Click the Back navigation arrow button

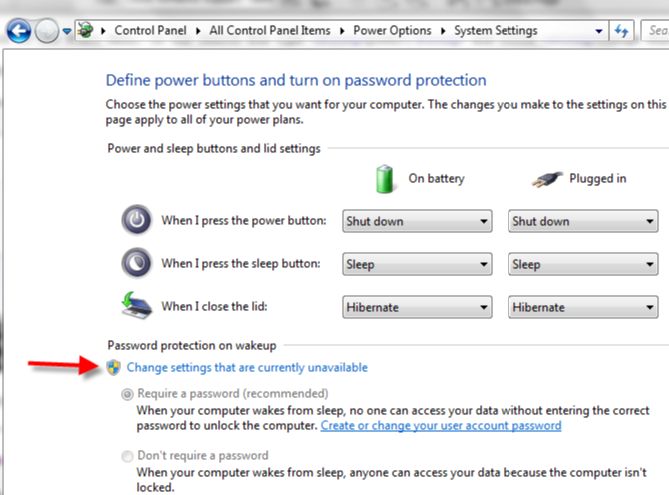coord(18,31)
